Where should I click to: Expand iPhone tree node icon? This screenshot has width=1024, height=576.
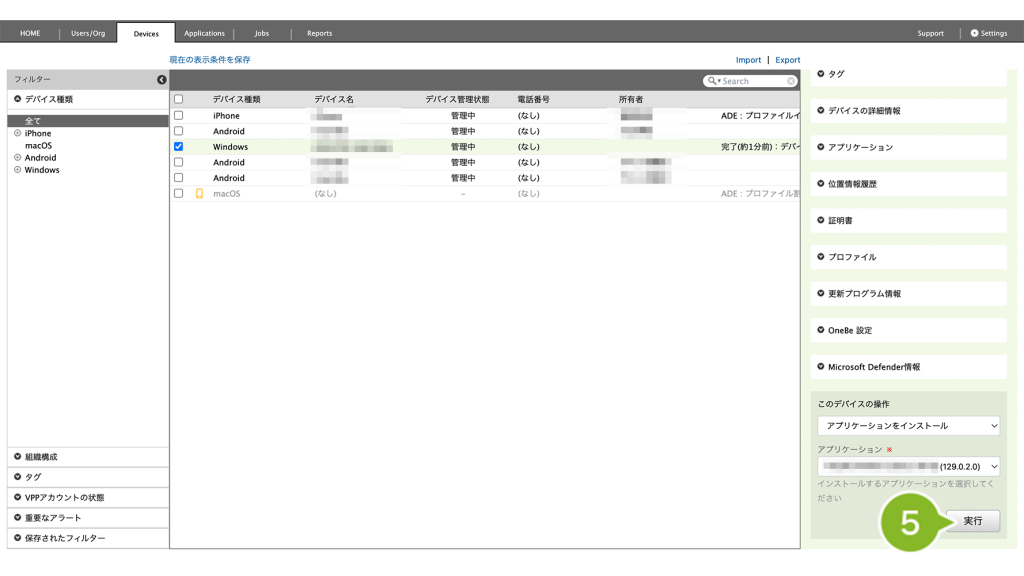click(x=17, y=133)
